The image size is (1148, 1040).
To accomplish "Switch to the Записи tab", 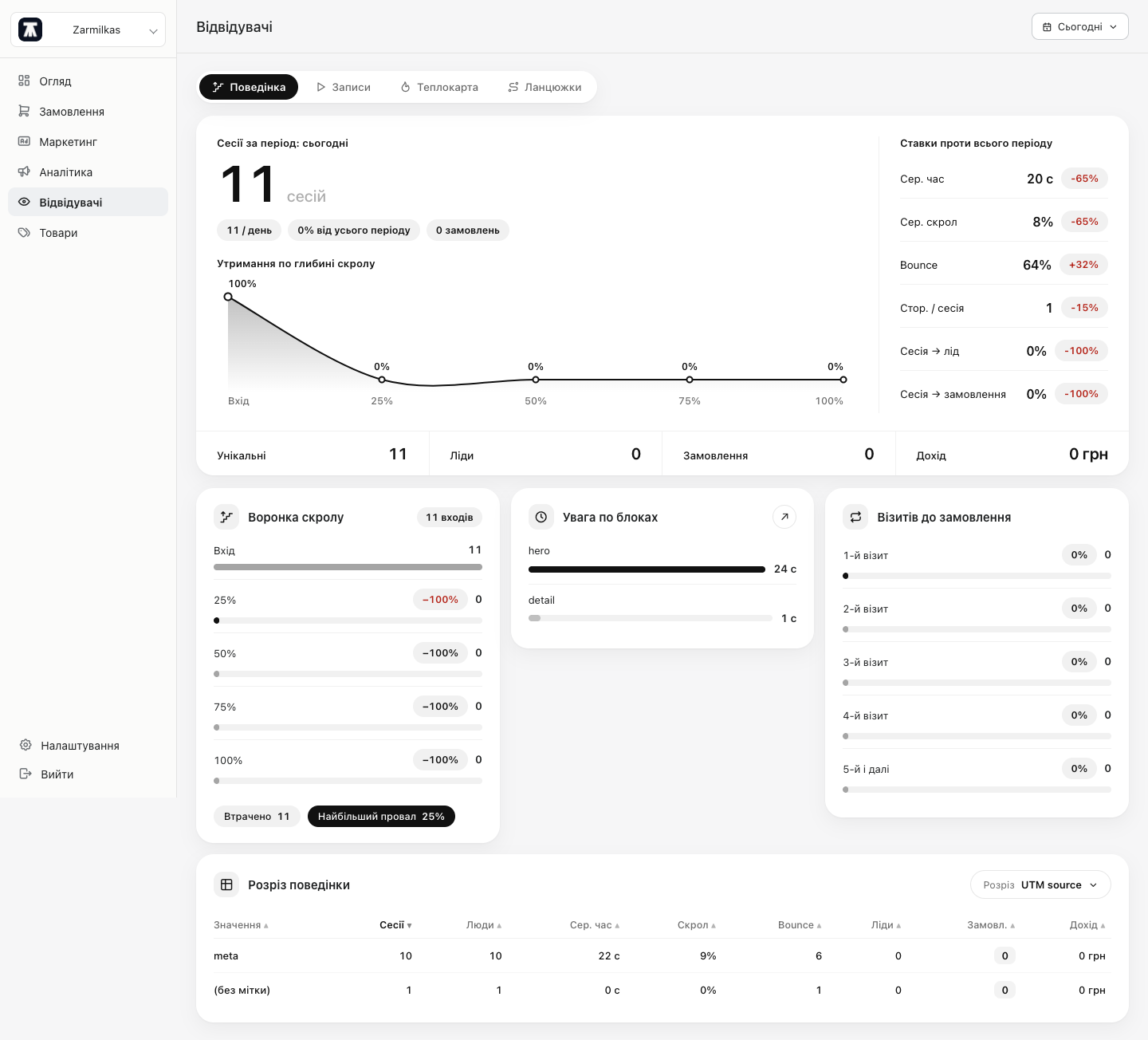I will 344,87.
